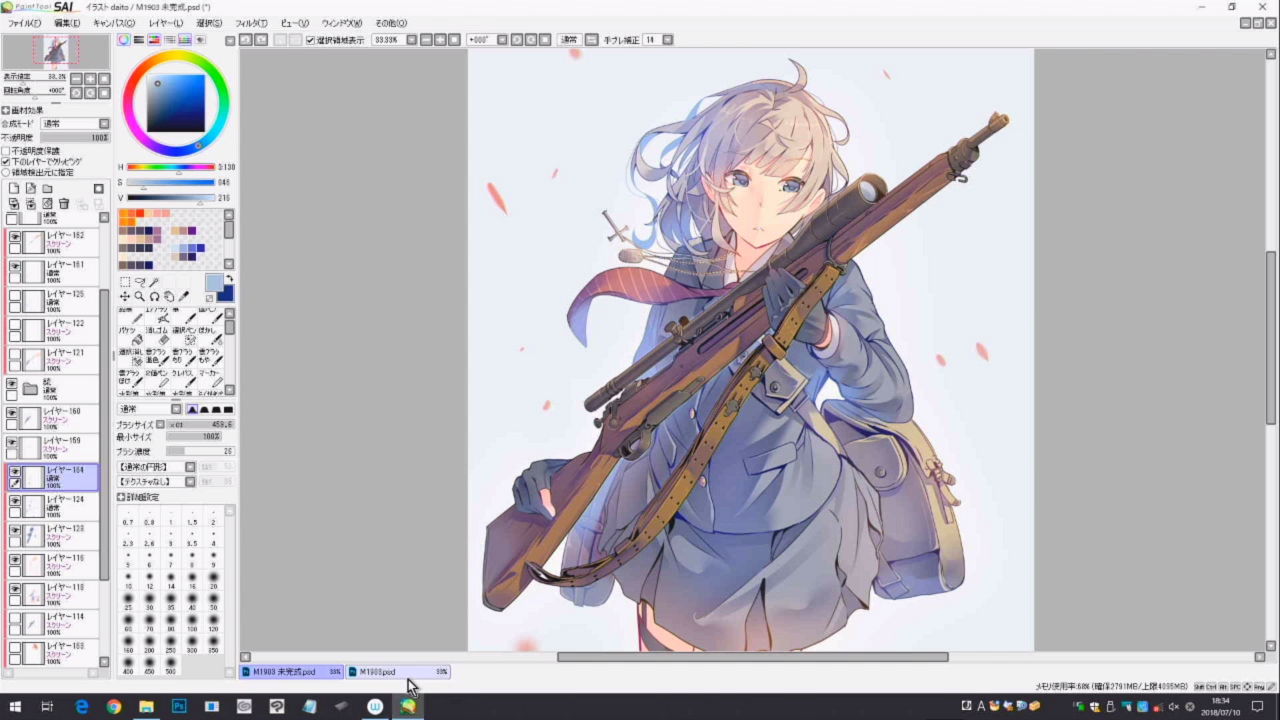
Task: Open the 手ブレ補正 stabilizer dropdown
Action: pyautogui.click(x=667, y=40)
